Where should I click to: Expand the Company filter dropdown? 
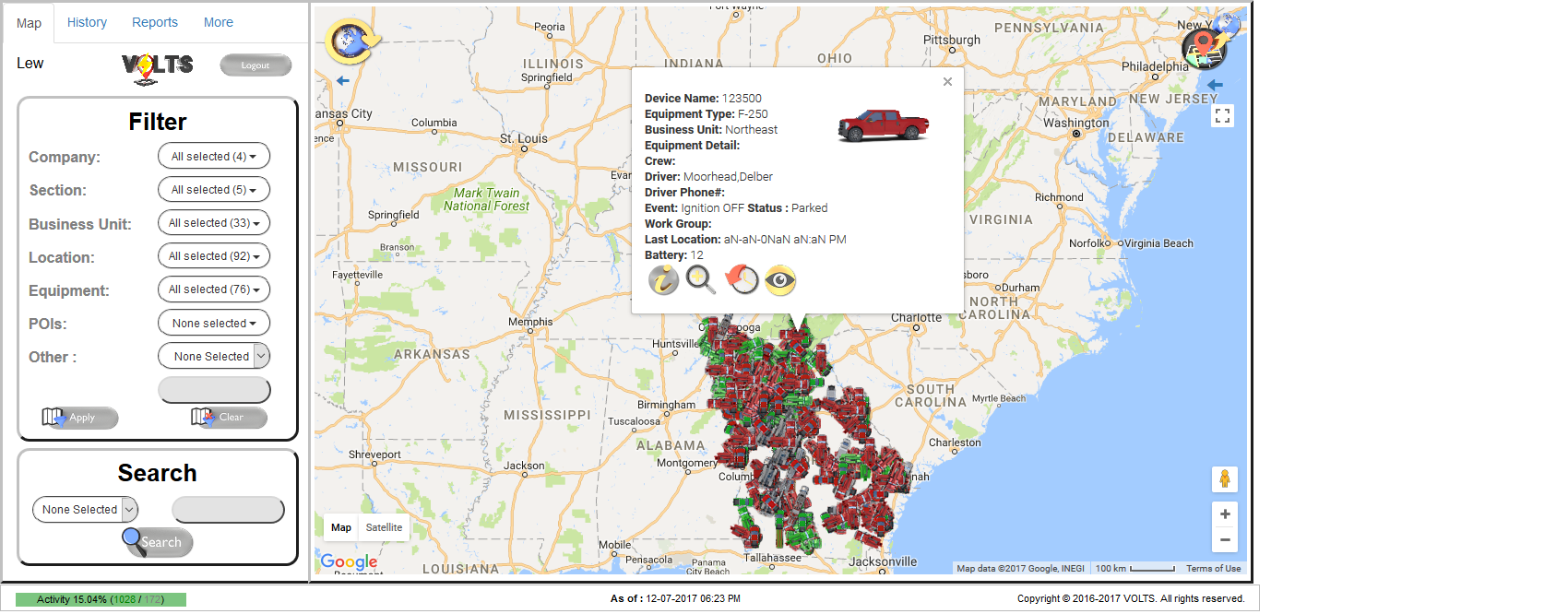tap(214, 157)
